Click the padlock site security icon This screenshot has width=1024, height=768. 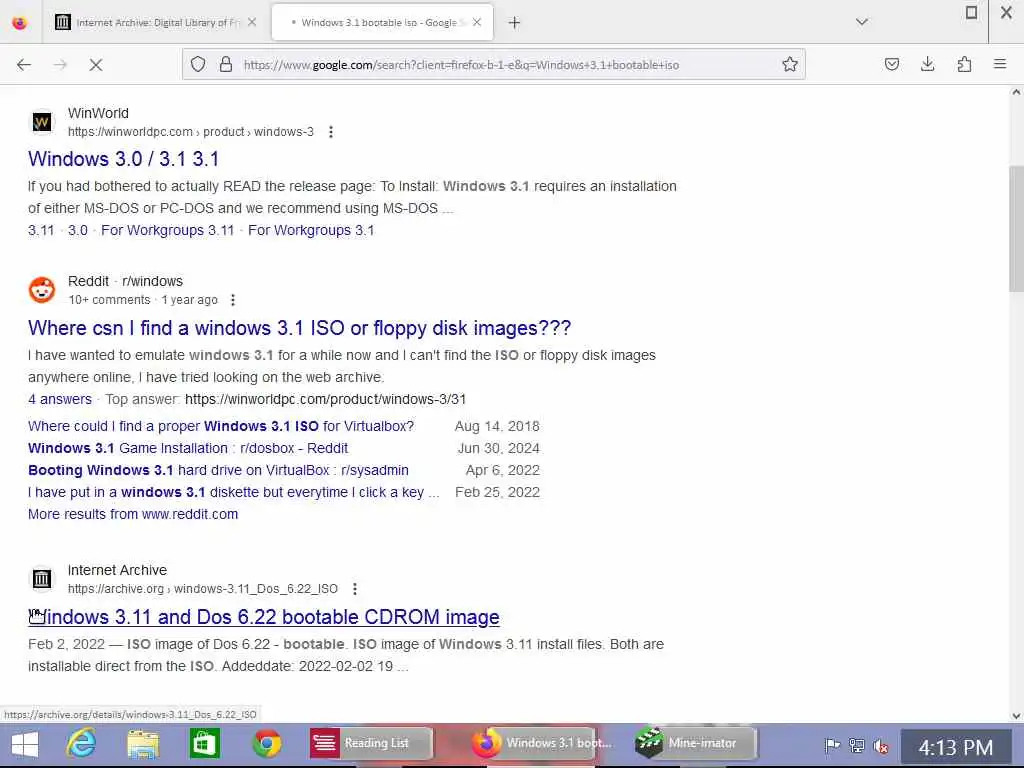tap(225, 64)
